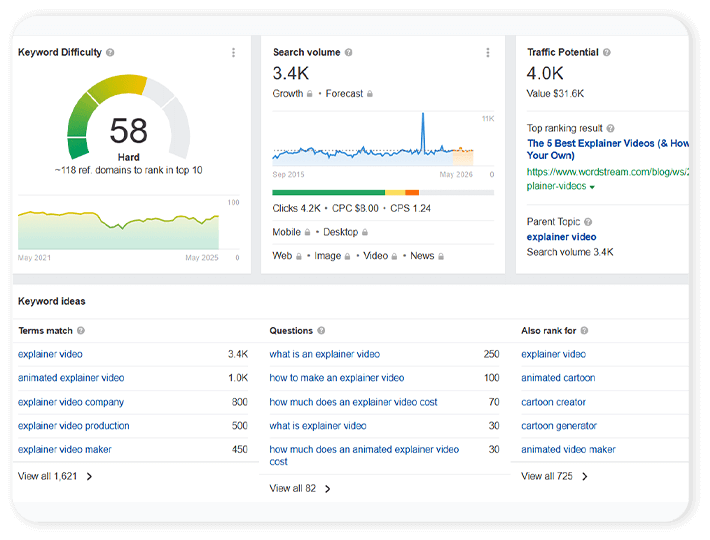This screenshot has width=710, height=540.
Task: Click help icon next to Also rank for
Action: [584, 330]
